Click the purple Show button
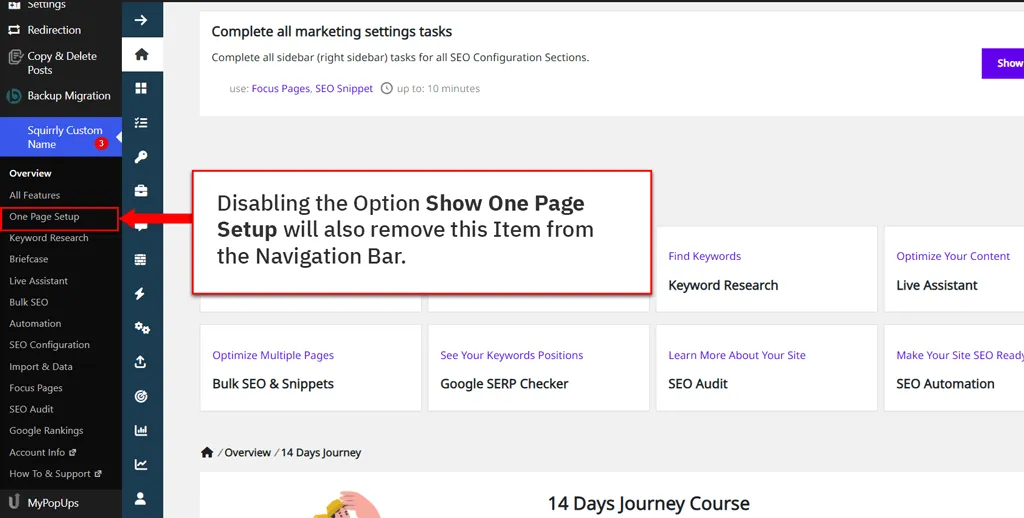 point(1003,63)
